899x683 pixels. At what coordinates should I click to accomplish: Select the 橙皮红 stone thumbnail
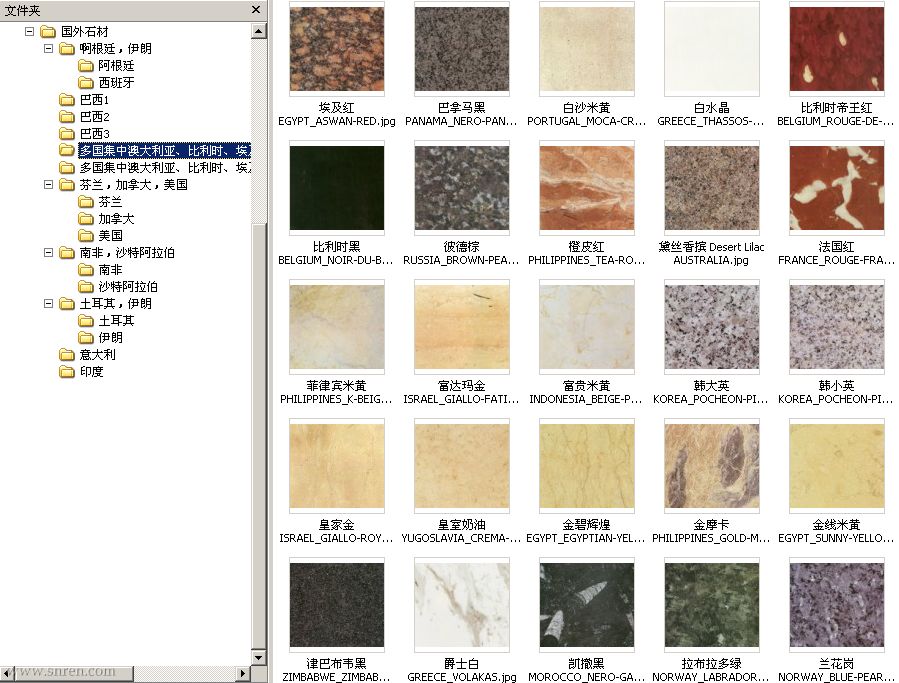(587, 188)
